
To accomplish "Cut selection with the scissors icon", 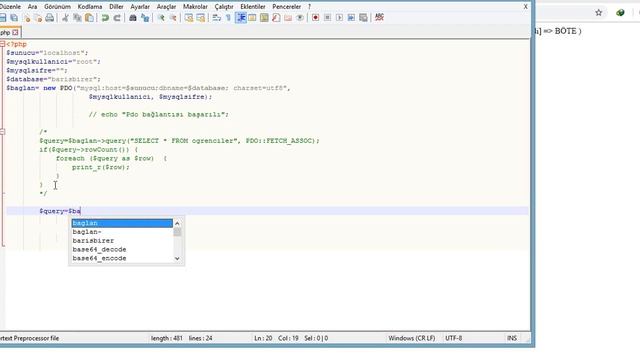I will tap(65, 18).
